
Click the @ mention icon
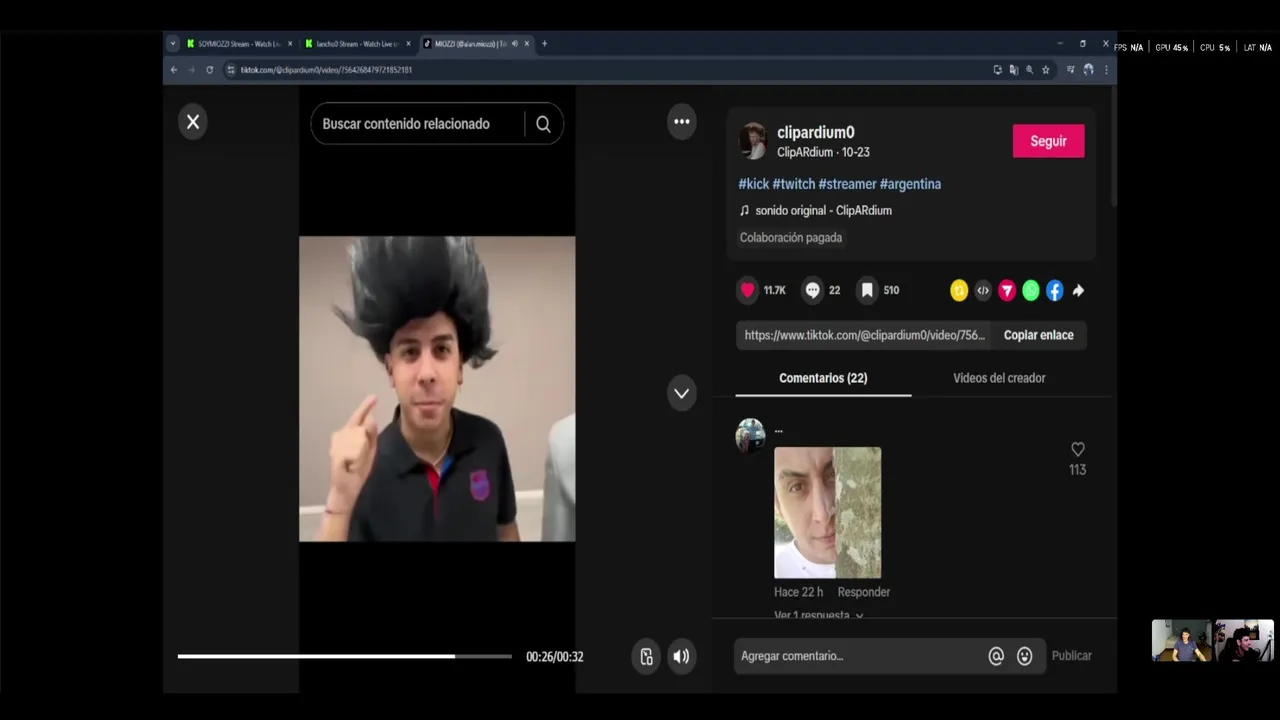996,656
